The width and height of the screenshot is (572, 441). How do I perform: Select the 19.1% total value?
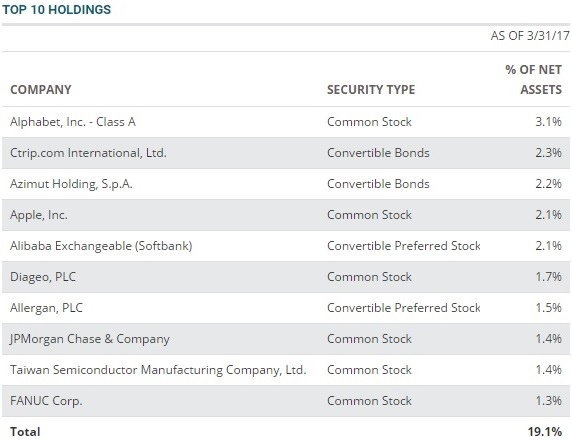click(545, 432)
